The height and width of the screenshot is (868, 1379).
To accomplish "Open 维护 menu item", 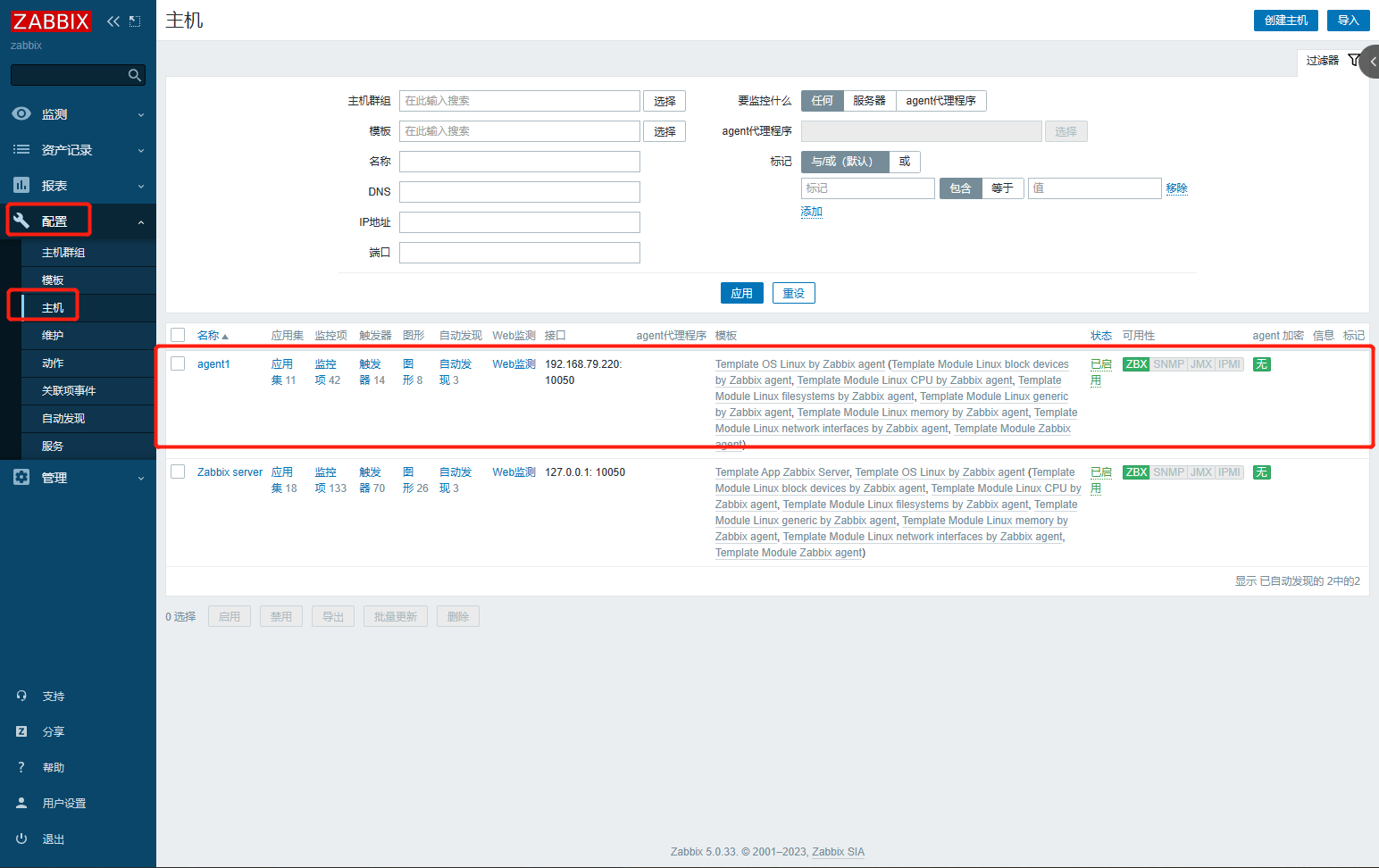I will pyautogui.click(x=88, y=336).
